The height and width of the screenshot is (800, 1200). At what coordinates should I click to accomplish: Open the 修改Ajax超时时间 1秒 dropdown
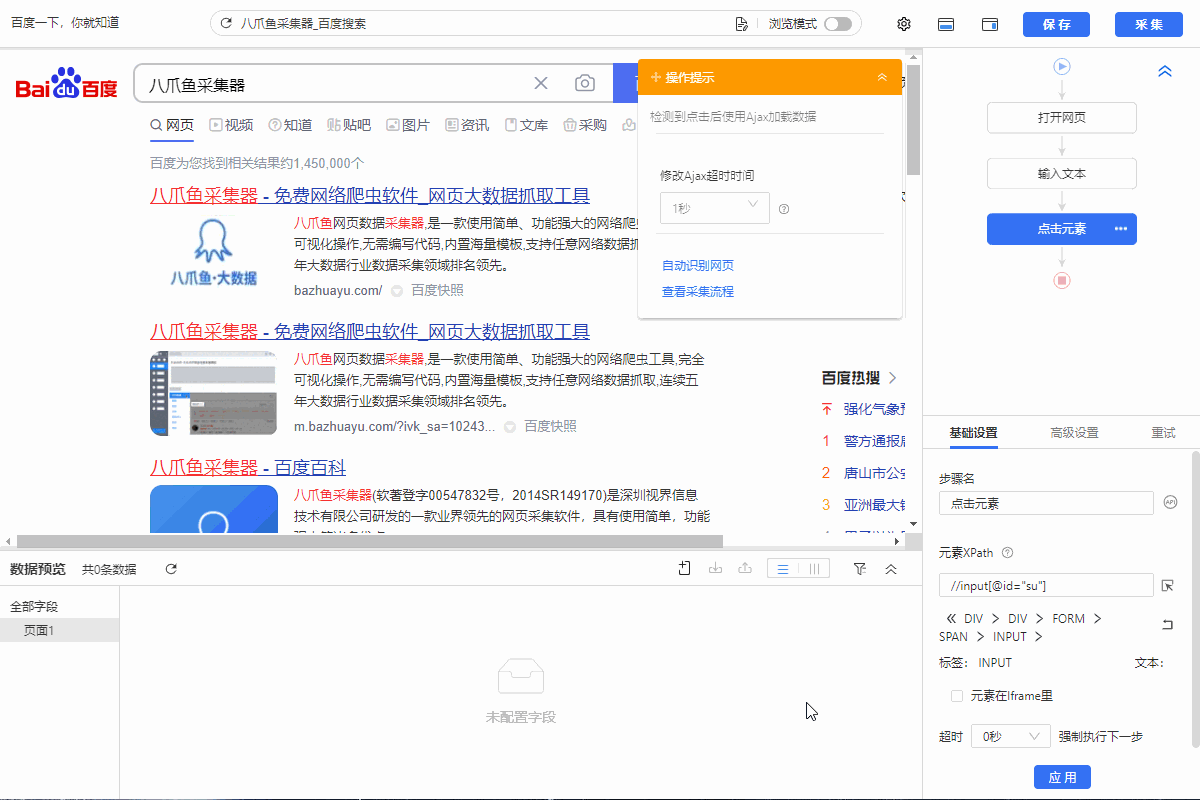(715, 208)
